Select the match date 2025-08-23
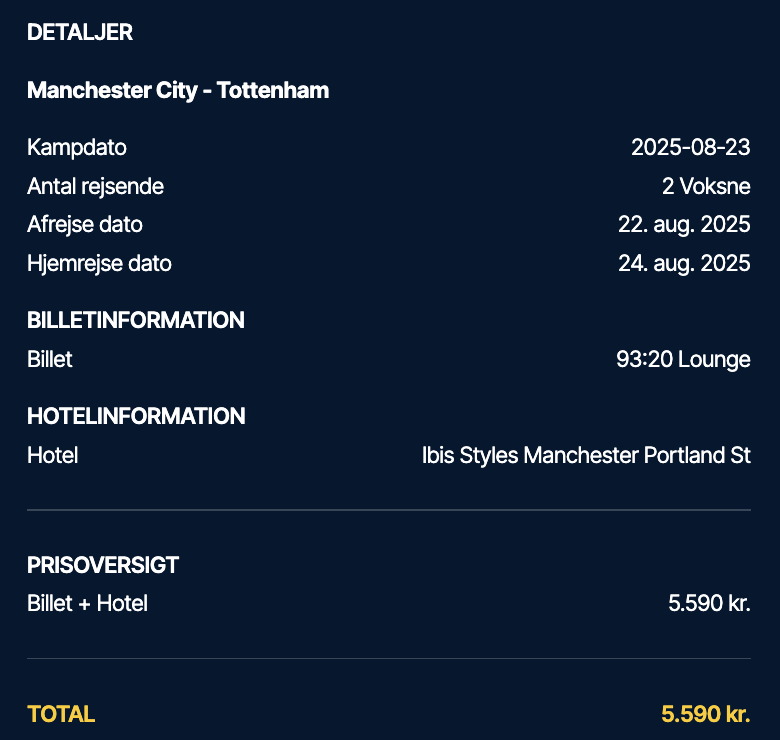 pyautogui.click(x=690, y=147)
